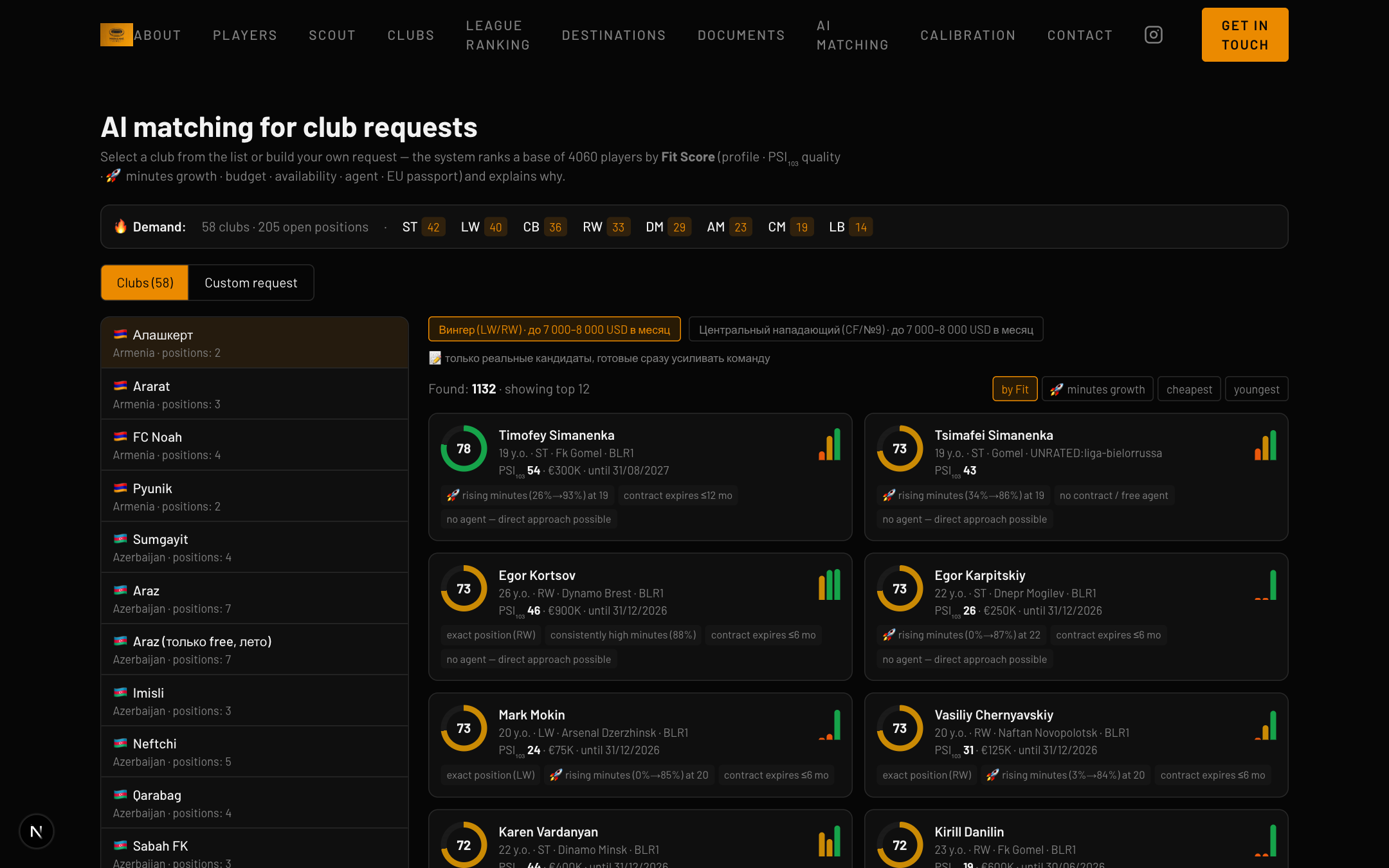This screenshot has width=1389, height=868.
Task: Select the FC Noah club
Action: click(255, 445)
